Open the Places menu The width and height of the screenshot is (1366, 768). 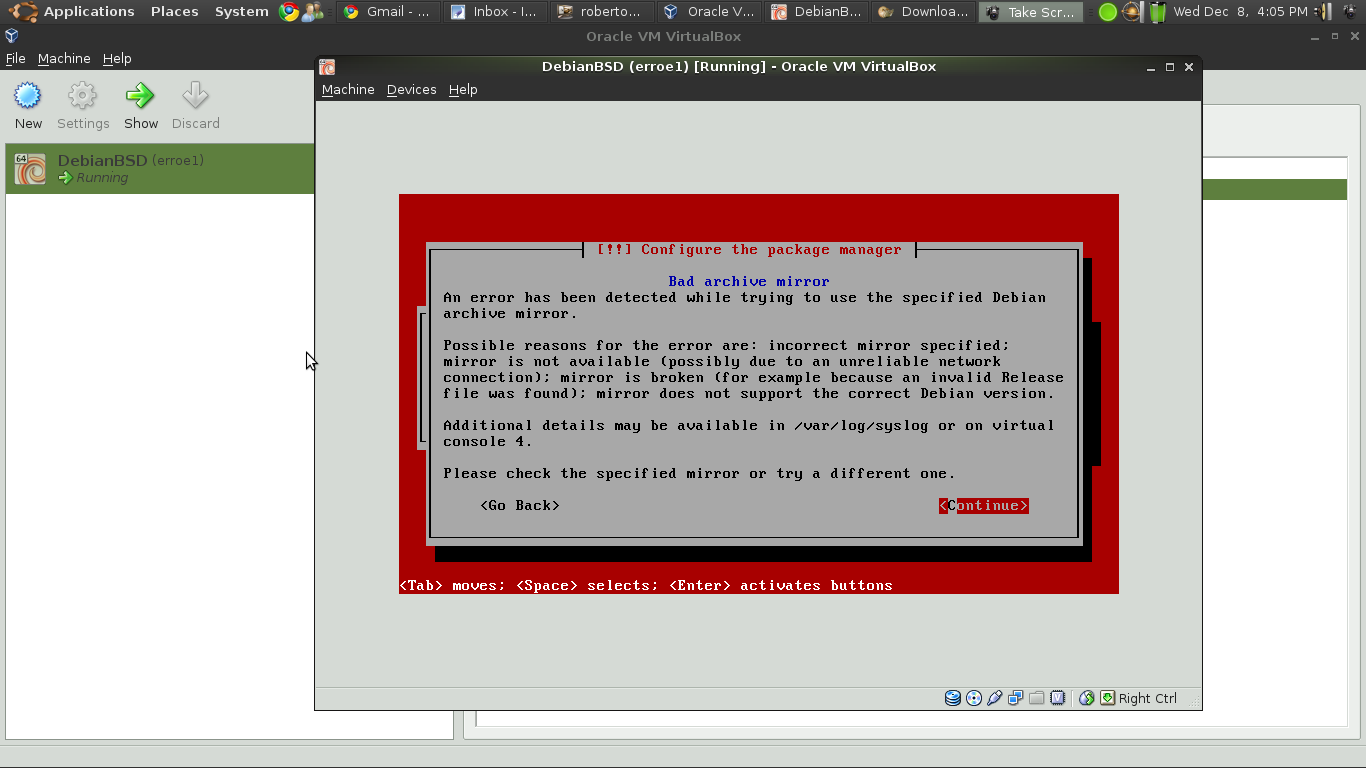click(174, 12)
